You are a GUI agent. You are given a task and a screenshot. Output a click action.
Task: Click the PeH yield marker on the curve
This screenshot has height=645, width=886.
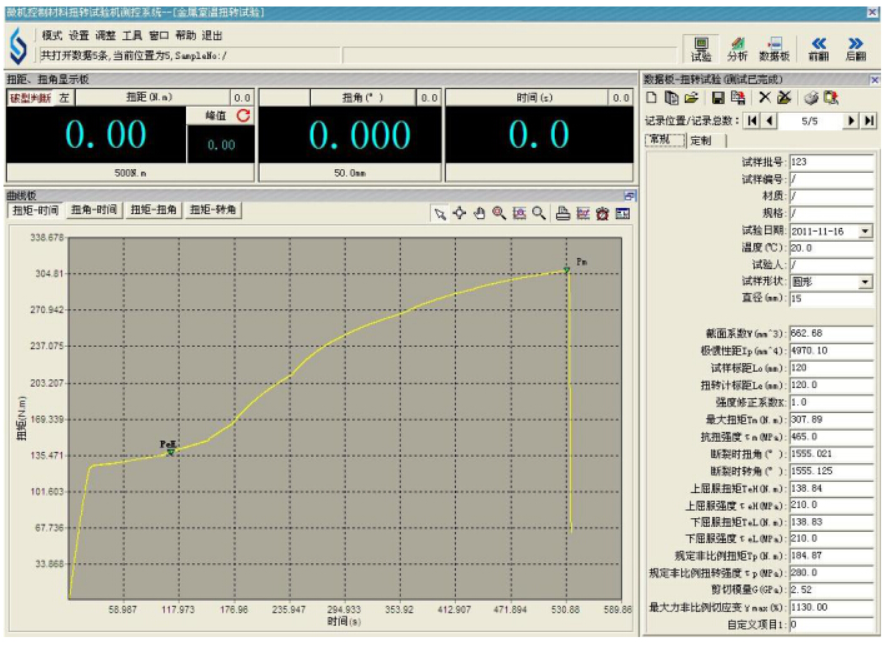click(170, 452)
